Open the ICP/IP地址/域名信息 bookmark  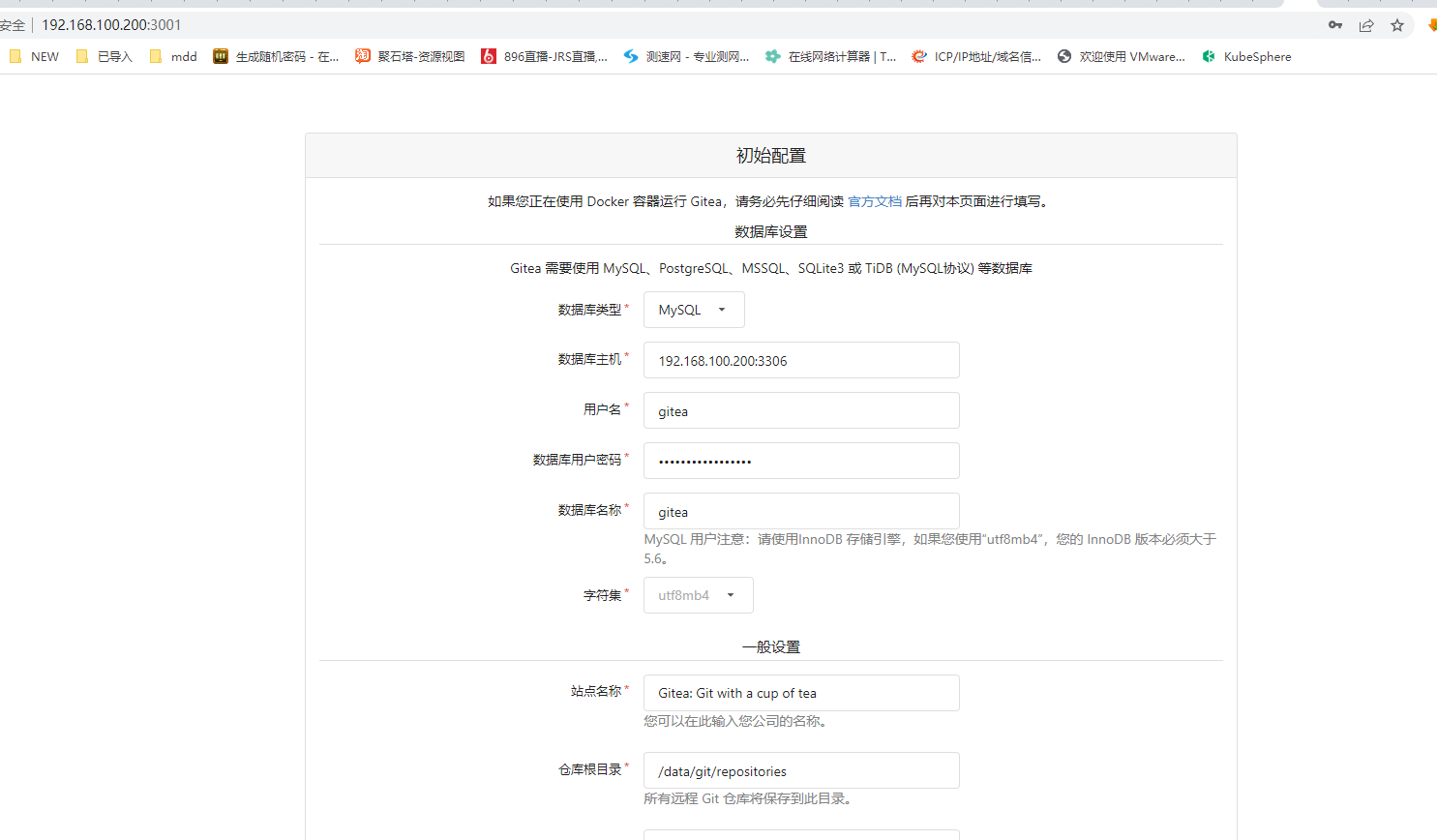click(976, 56)
